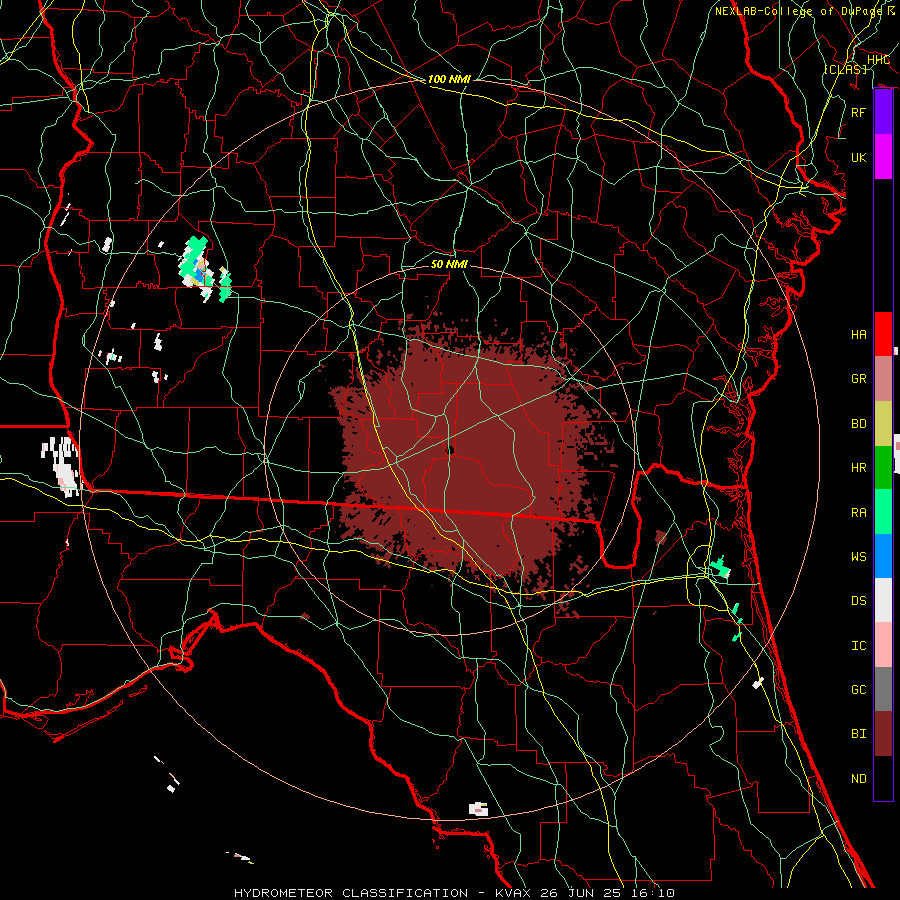Screen dimensions: 900x900
Task: Click the ND legend label
Action: (858, 779)
